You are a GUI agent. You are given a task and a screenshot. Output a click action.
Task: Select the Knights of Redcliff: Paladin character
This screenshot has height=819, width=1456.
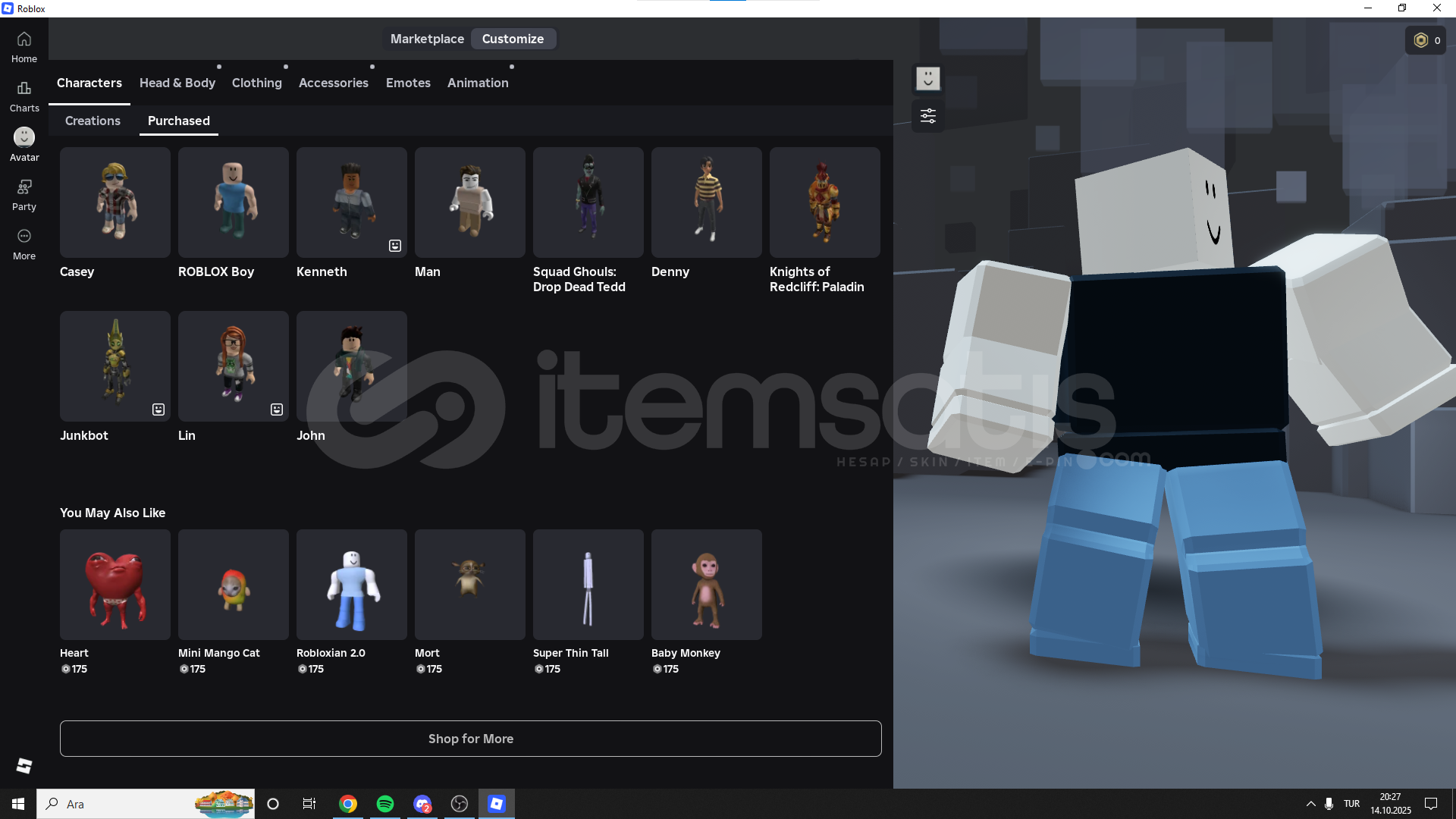click(x=824, y=202)
